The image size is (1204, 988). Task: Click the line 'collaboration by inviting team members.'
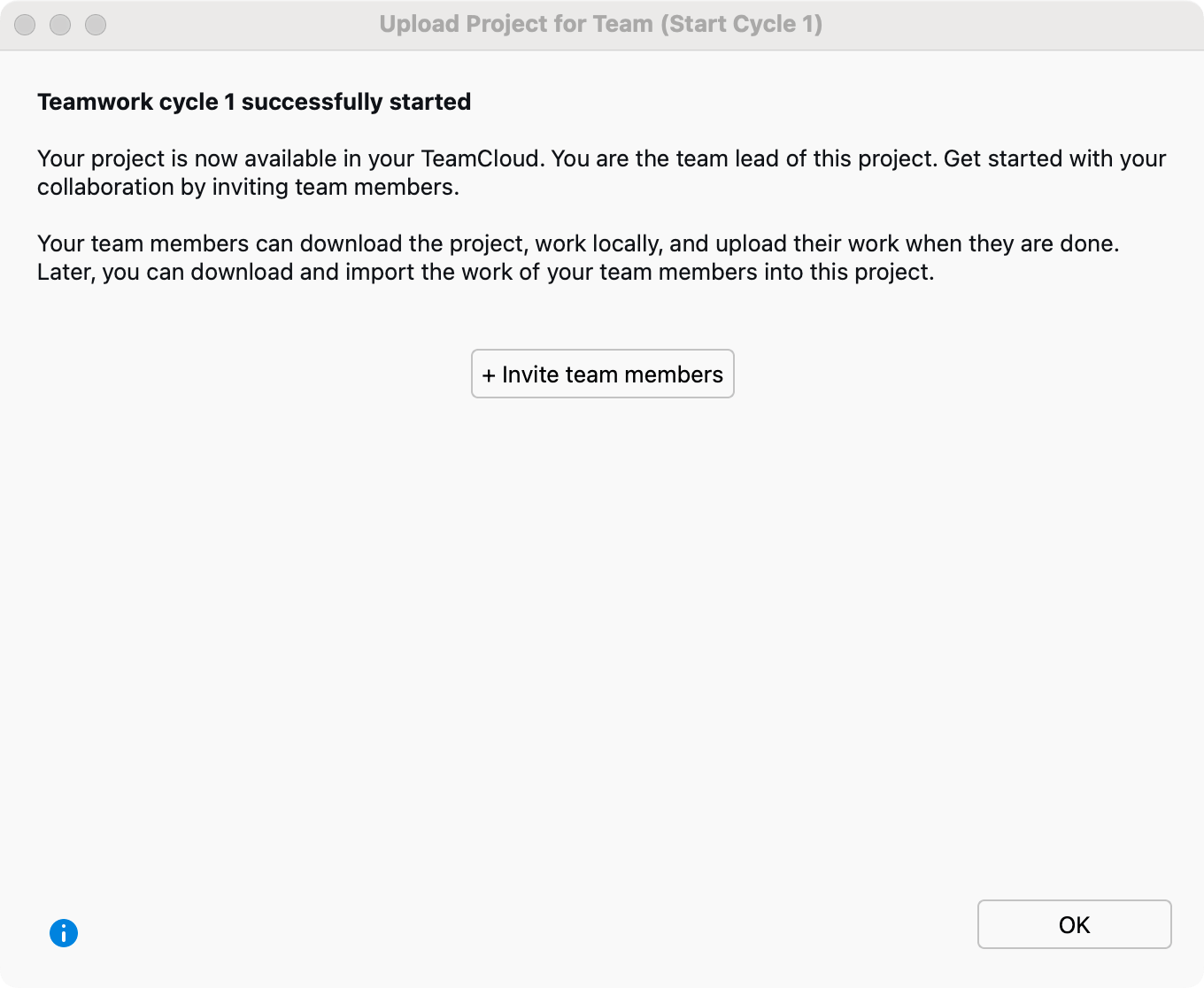(x=248, y=187)
